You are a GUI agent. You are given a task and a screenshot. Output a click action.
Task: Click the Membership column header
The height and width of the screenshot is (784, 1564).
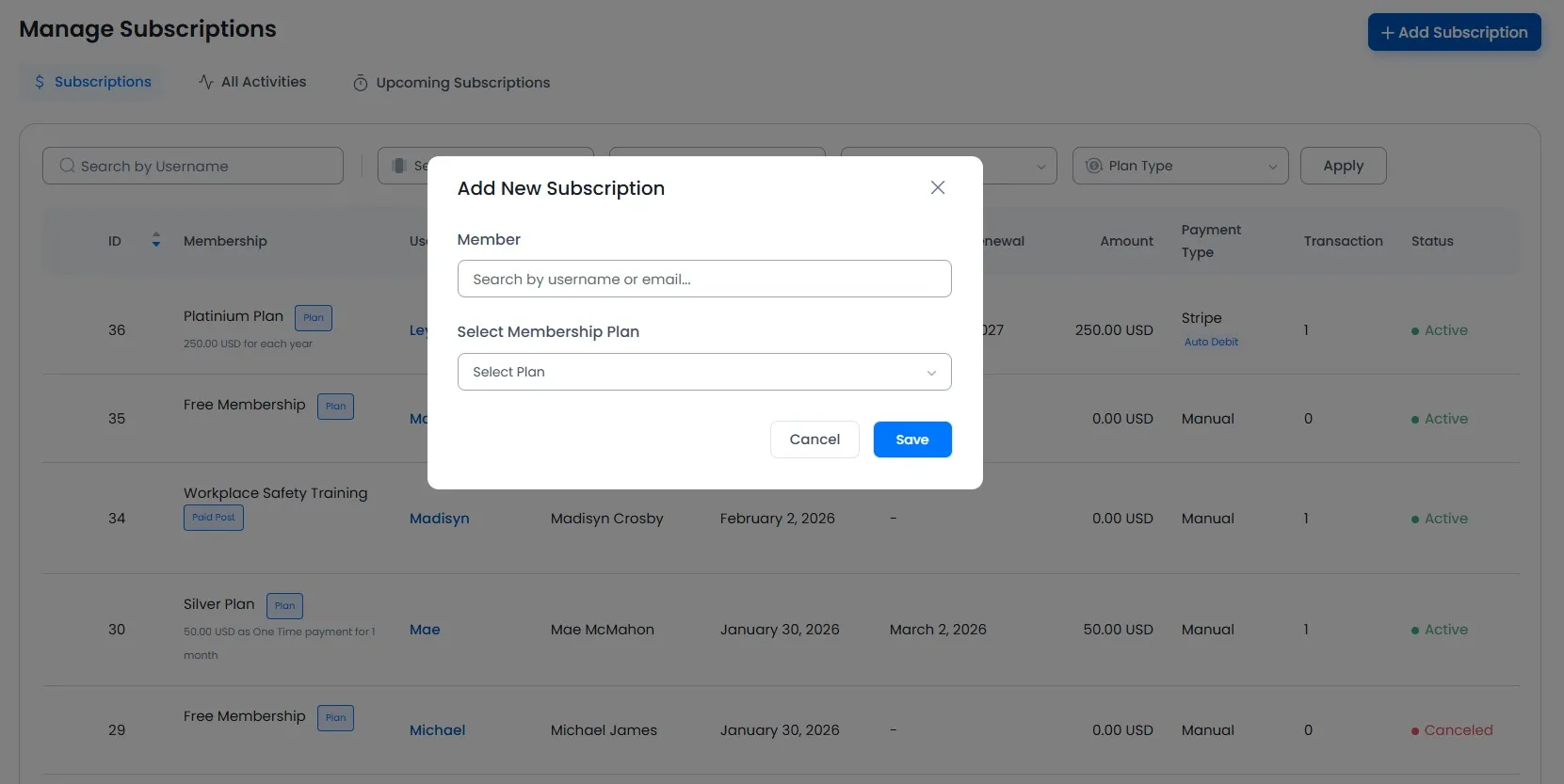225,241
